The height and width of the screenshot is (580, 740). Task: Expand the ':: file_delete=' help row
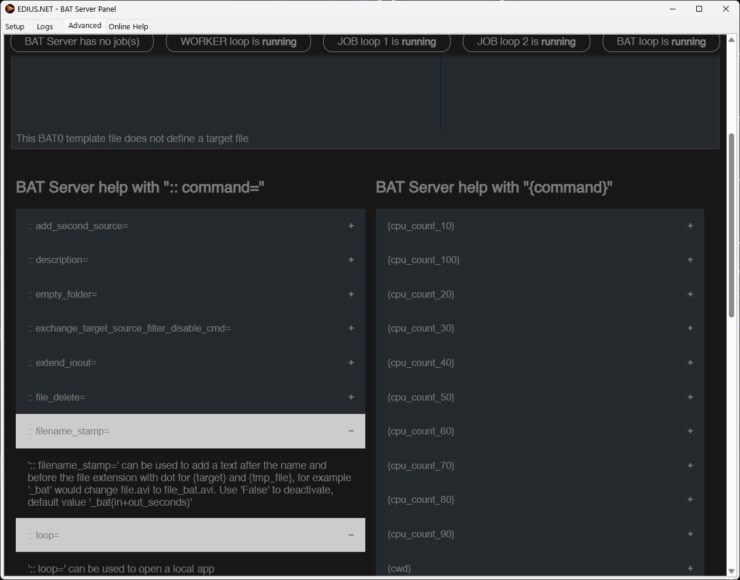190,397
